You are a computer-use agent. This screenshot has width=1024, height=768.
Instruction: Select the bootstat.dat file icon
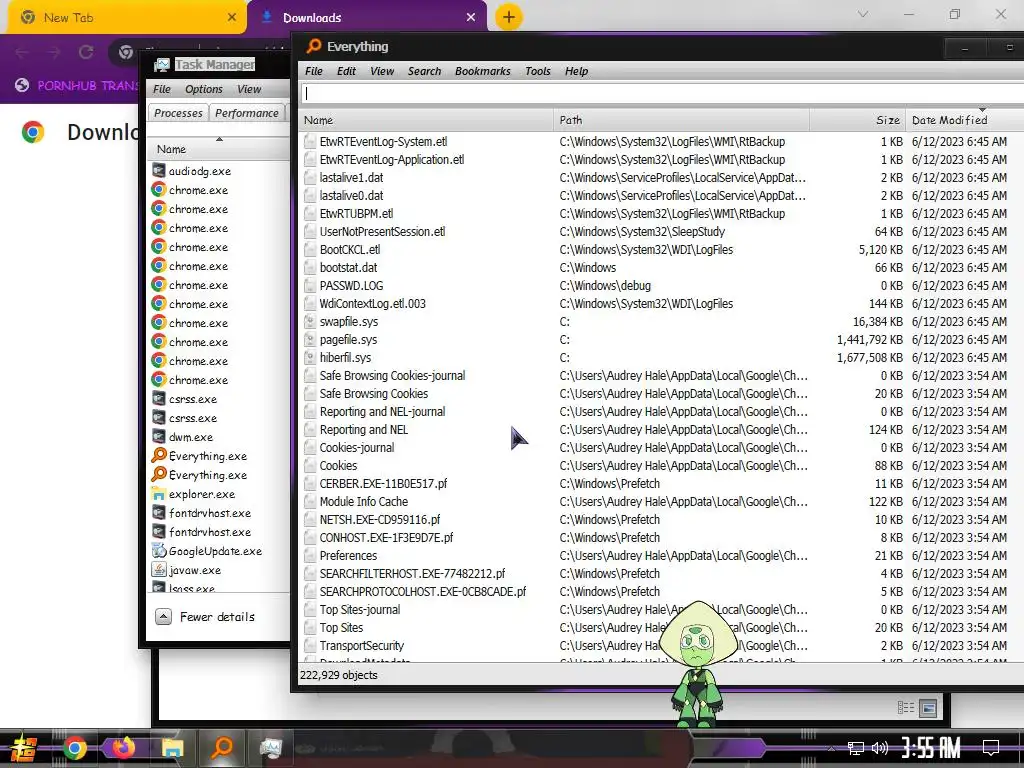(310, 268)
